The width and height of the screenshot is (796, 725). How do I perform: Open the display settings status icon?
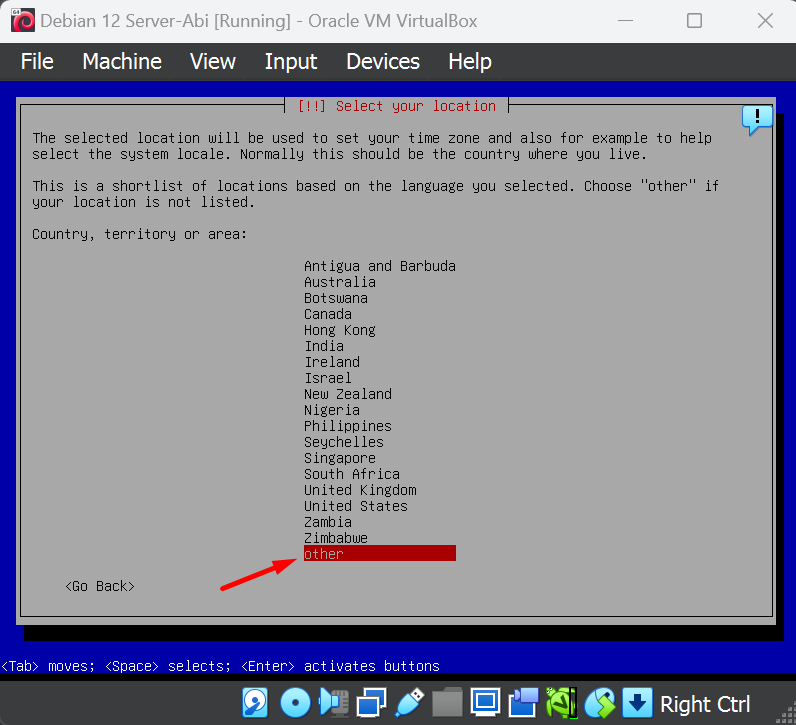click(485, 704)
